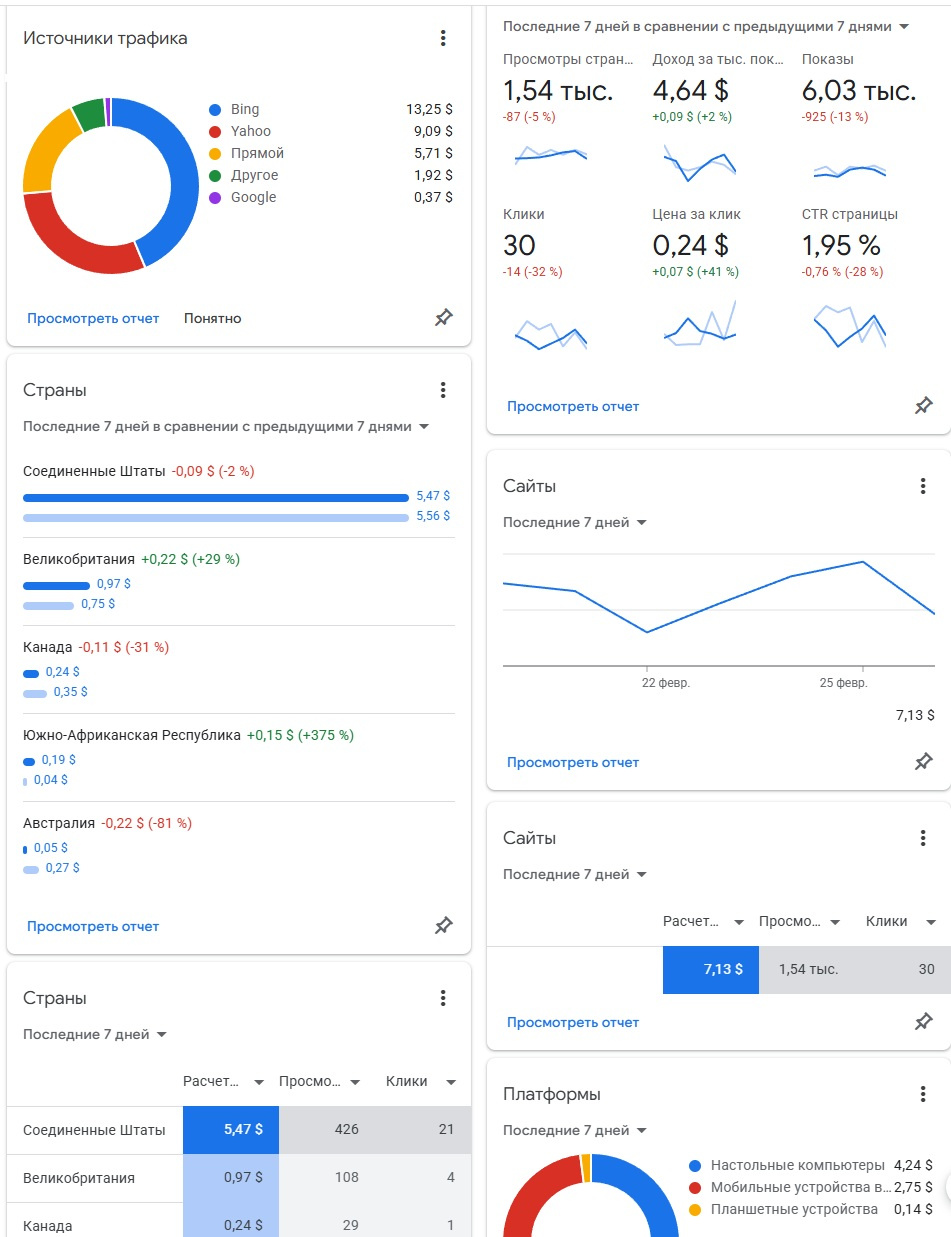The height and width of the screenshot is (1237, 951).
Task: Click the Просмотры страниц sparkline chart
Action: (x=551, y=155)
